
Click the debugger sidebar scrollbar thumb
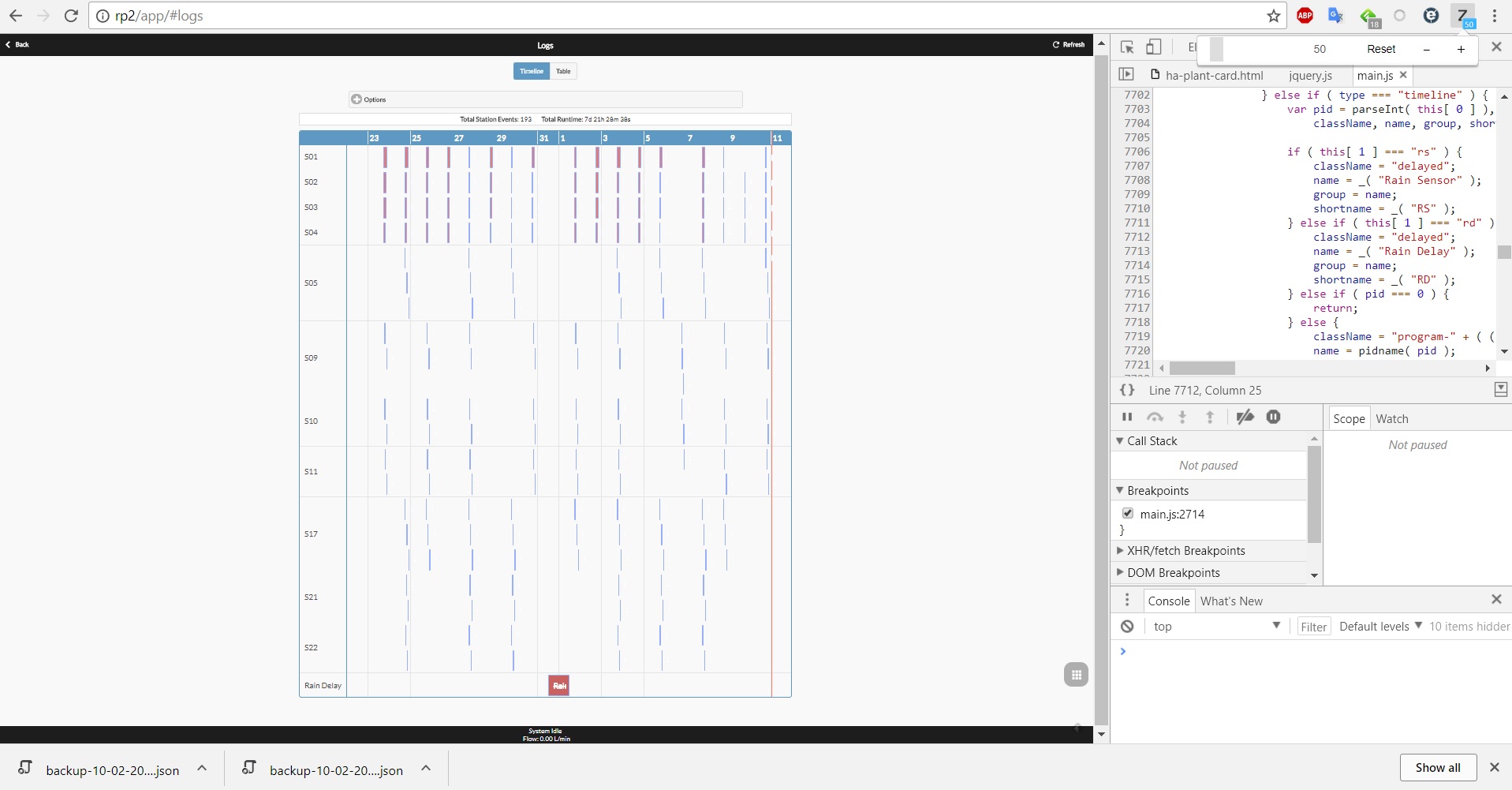(1314, 494)
